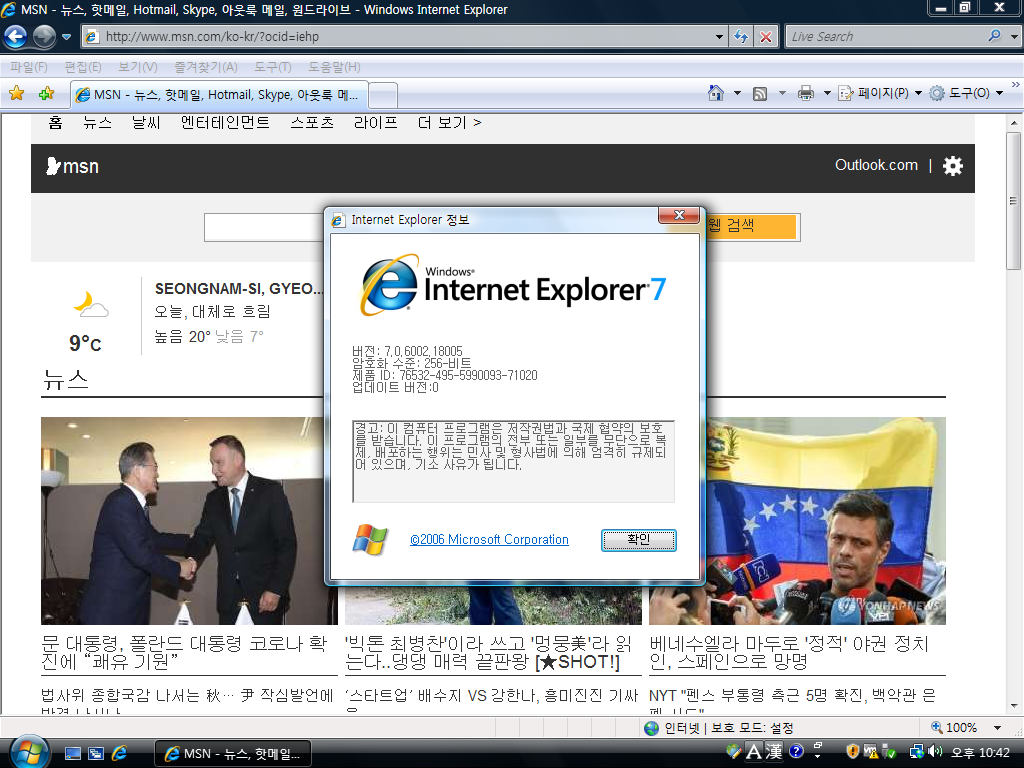Select the MSN browser tab
The width and height of the screenshot is (1024, 768).
(x=219, y=95)
